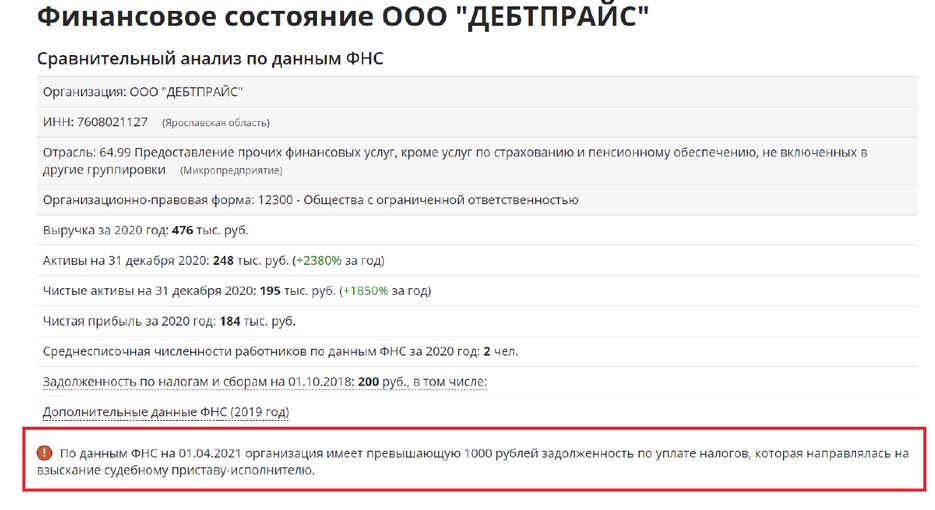Click the warning text about debt exceeding 1000 rubles

[473, 462]
